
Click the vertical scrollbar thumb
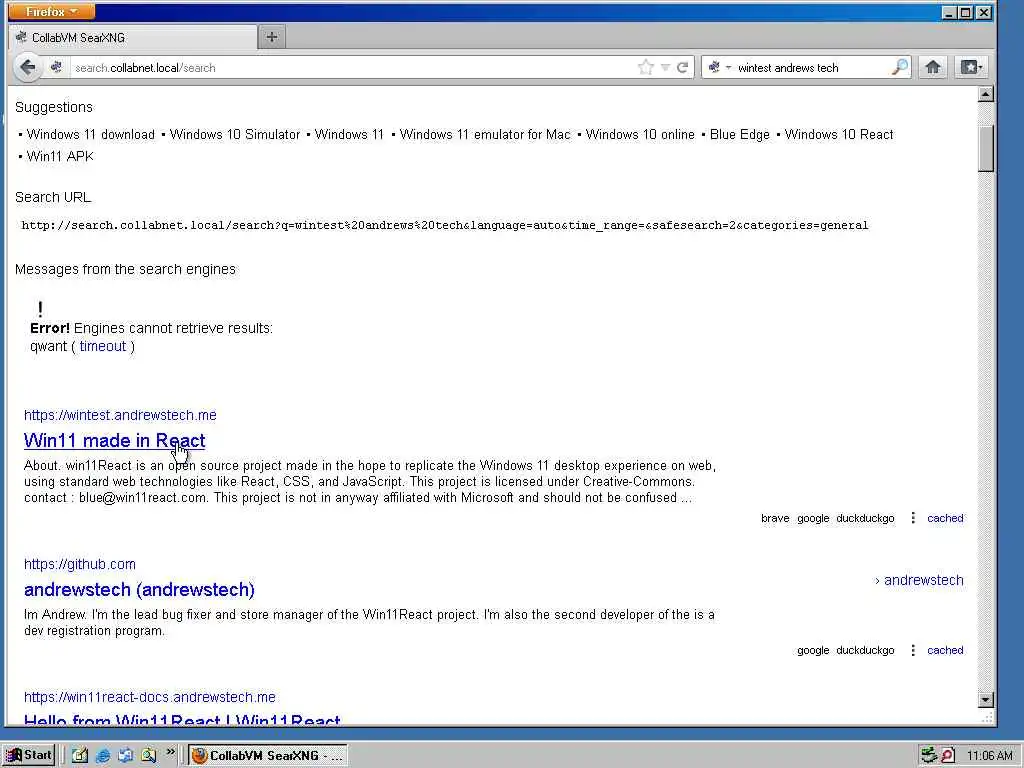click(985, 148)
